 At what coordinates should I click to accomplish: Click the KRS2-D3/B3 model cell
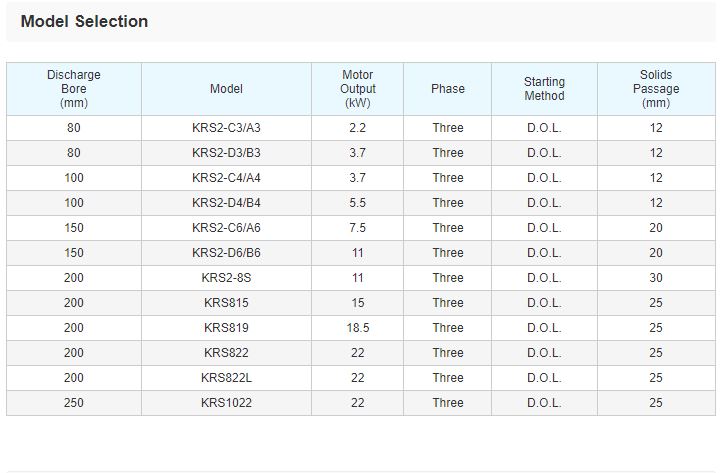[226, 153]
